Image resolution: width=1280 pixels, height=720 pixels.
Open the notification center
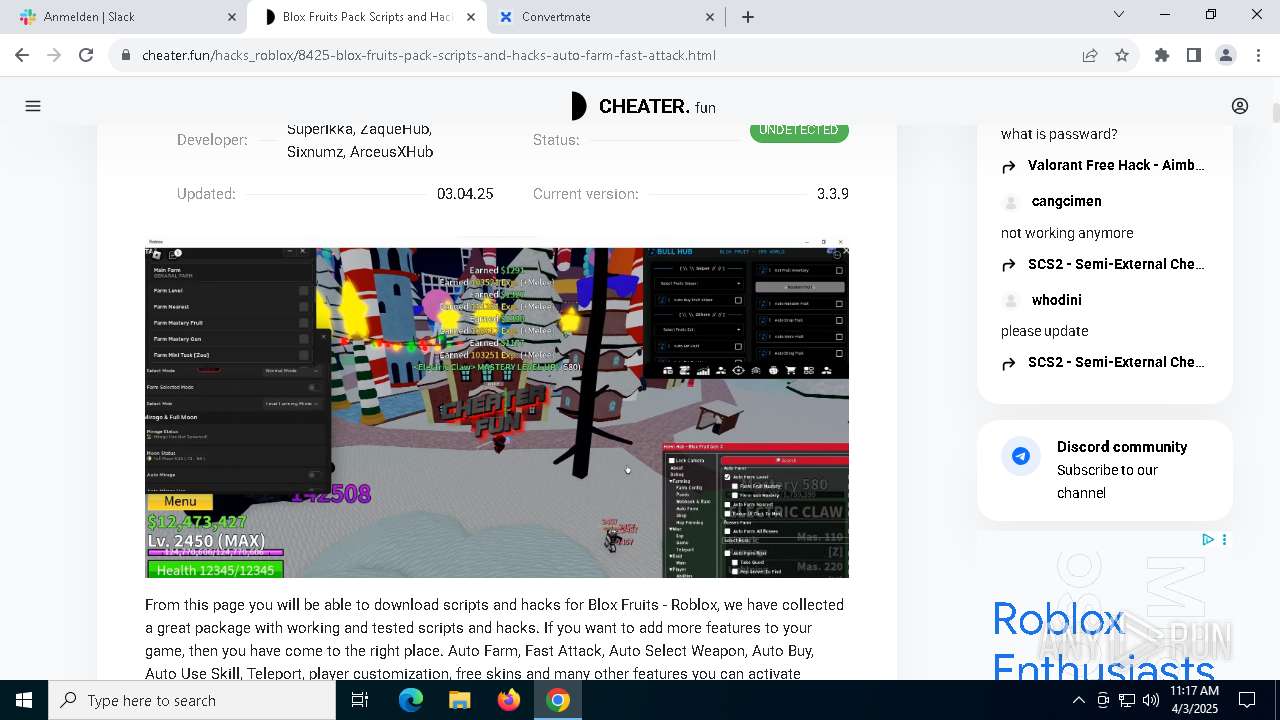pos(1248,700)
